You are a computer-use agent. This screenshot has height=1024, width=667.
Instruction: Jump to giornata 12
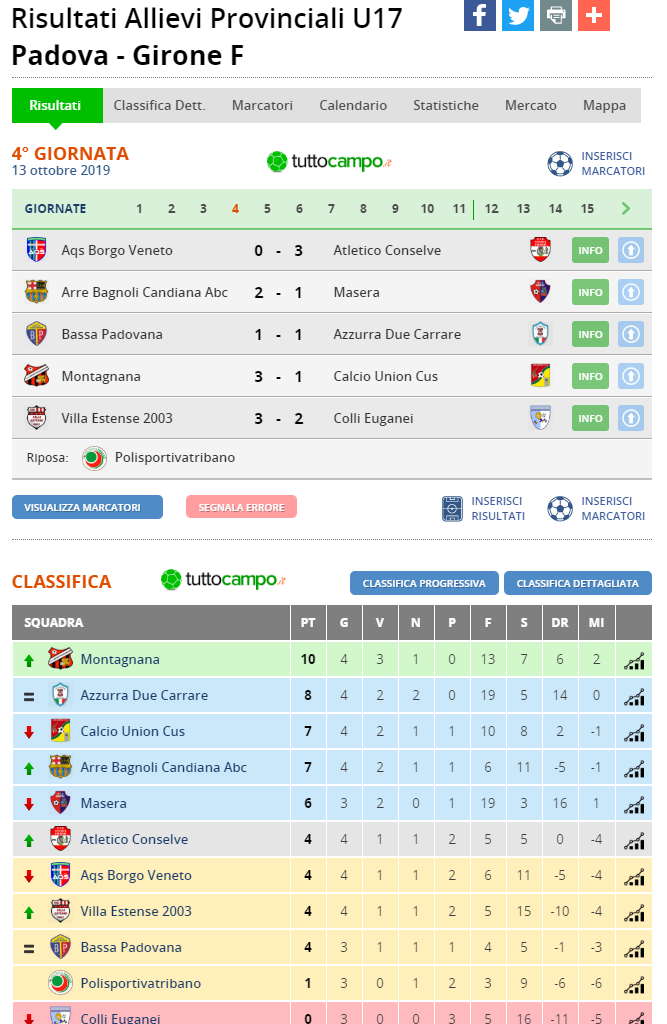(491, 208)
